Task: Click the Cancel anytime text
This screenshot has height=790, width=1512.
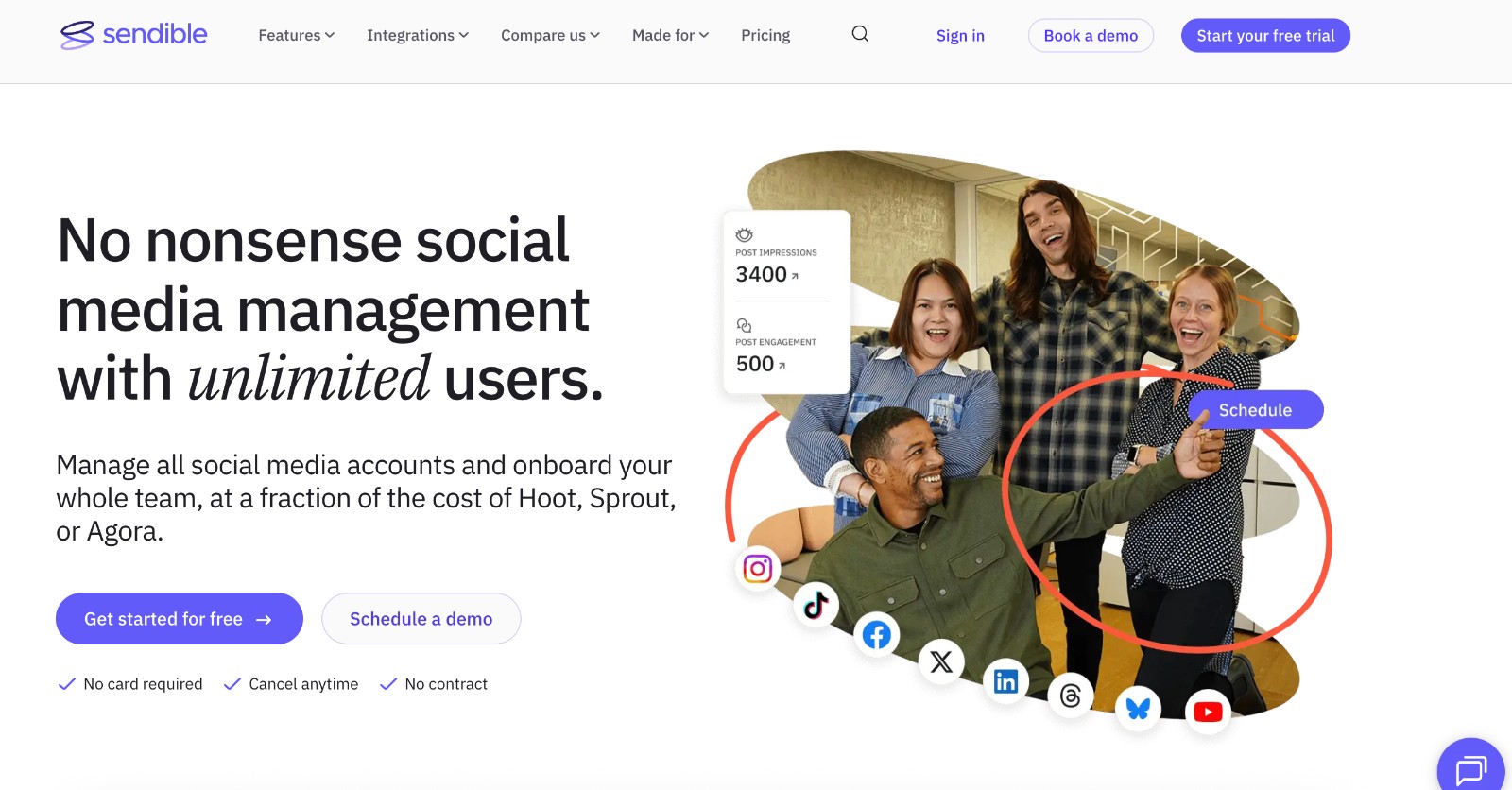Action: [303, 684]
